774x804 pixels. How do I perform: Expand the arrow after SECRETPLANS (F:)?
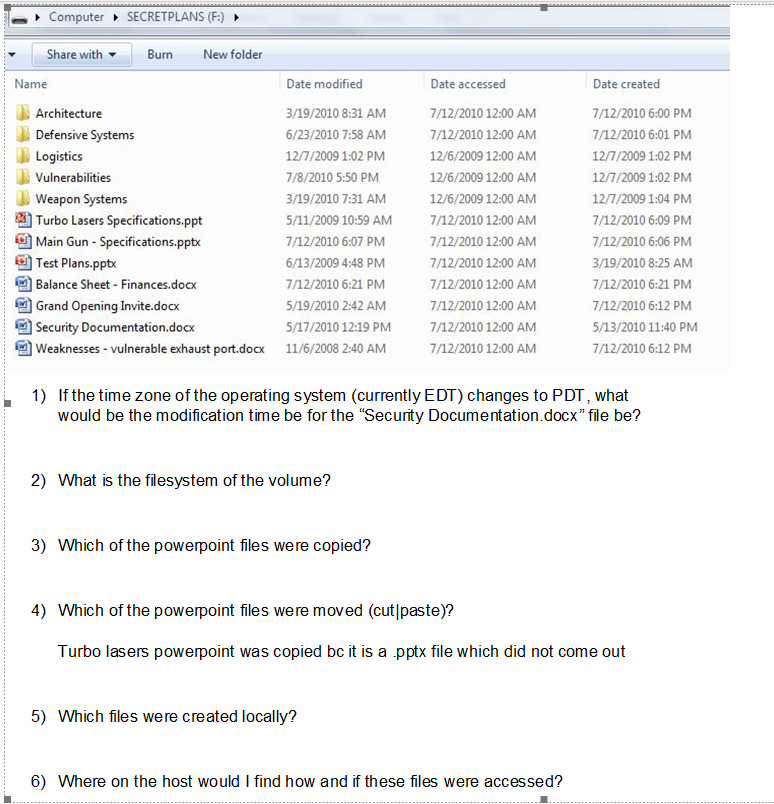point(236,17)
